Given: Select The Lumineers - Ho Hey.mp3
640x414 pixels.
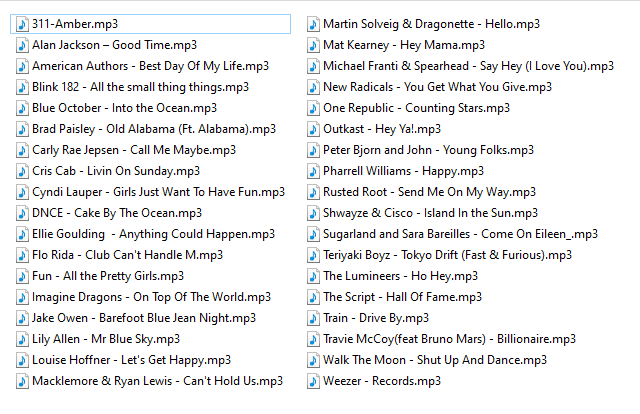Looking at the screenshot, I should tap(400, 276).
